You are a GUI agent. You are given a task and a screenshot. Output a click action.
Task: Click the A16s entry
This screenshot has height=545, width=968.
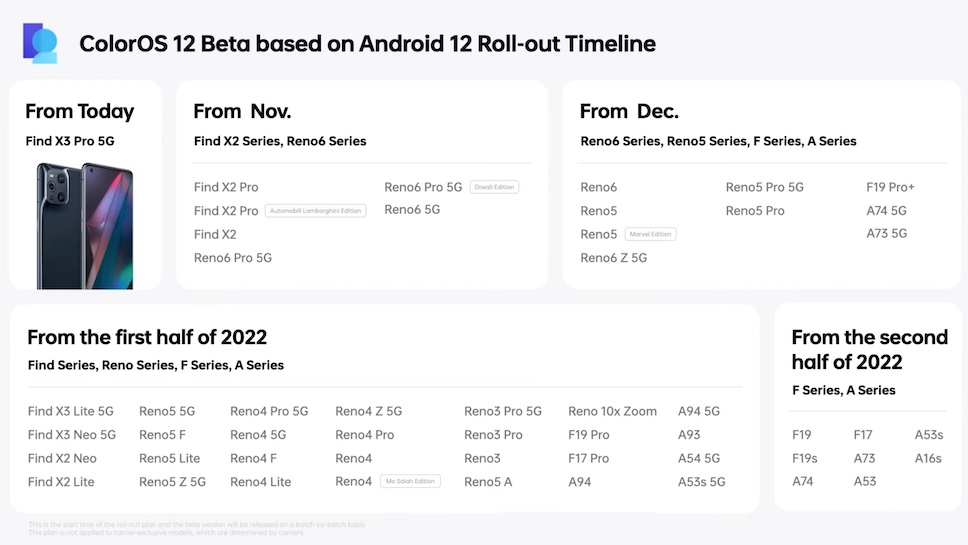tap(928, 458)
